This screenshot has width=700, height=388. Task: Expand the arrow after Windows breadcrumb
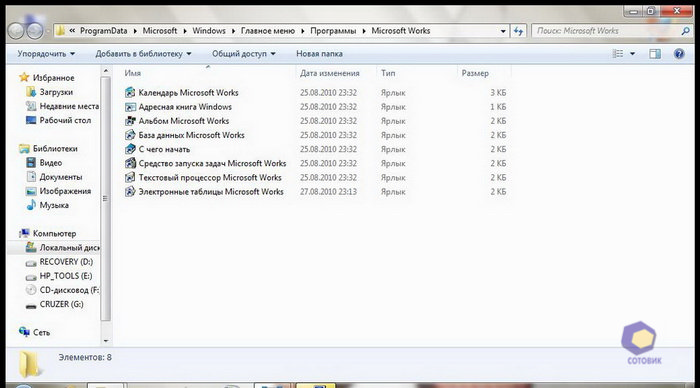click(x=233, y=31)
